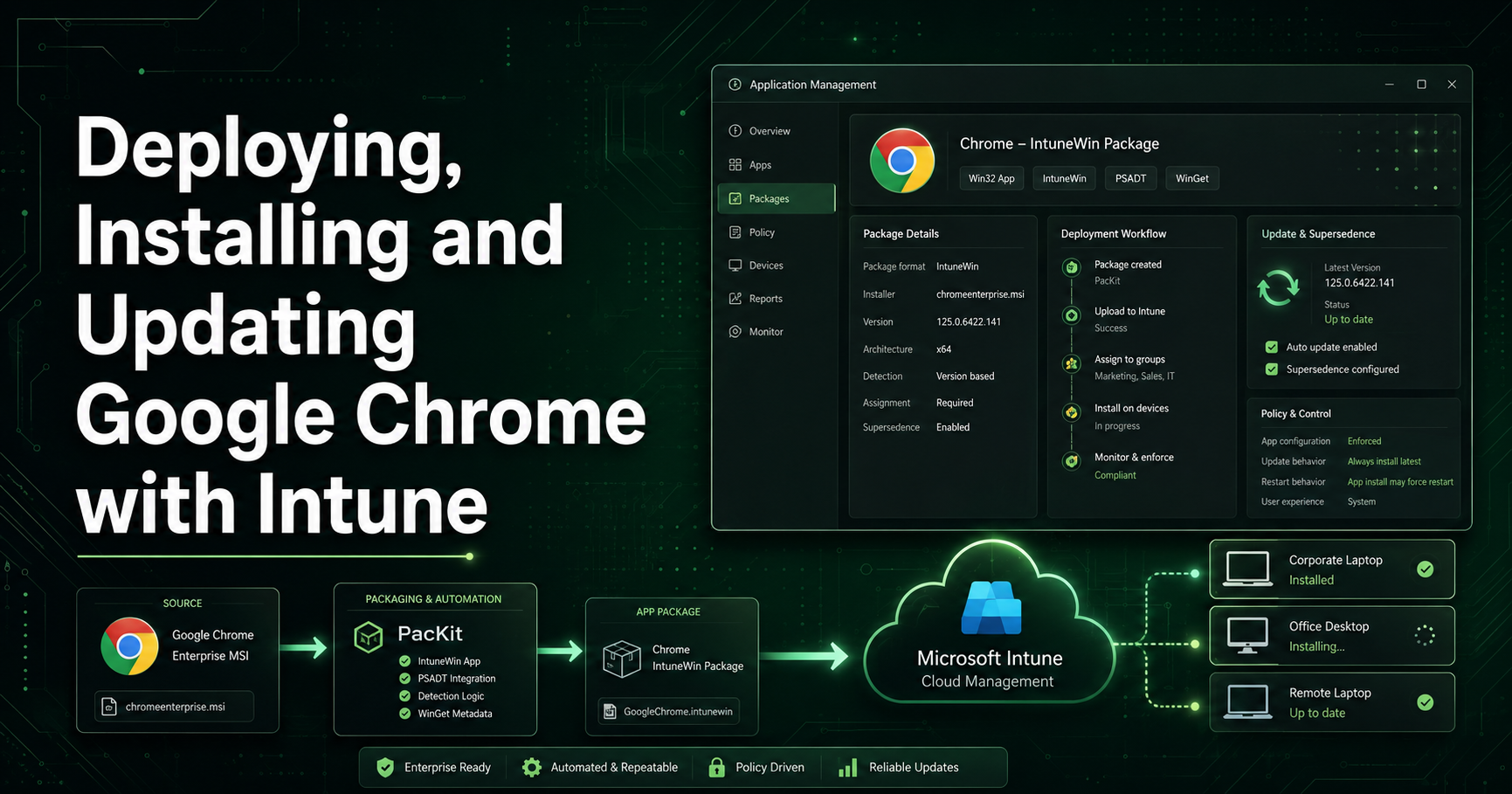Select the IntuneWin tag

pyautogui.click(x=1064, y=178)
